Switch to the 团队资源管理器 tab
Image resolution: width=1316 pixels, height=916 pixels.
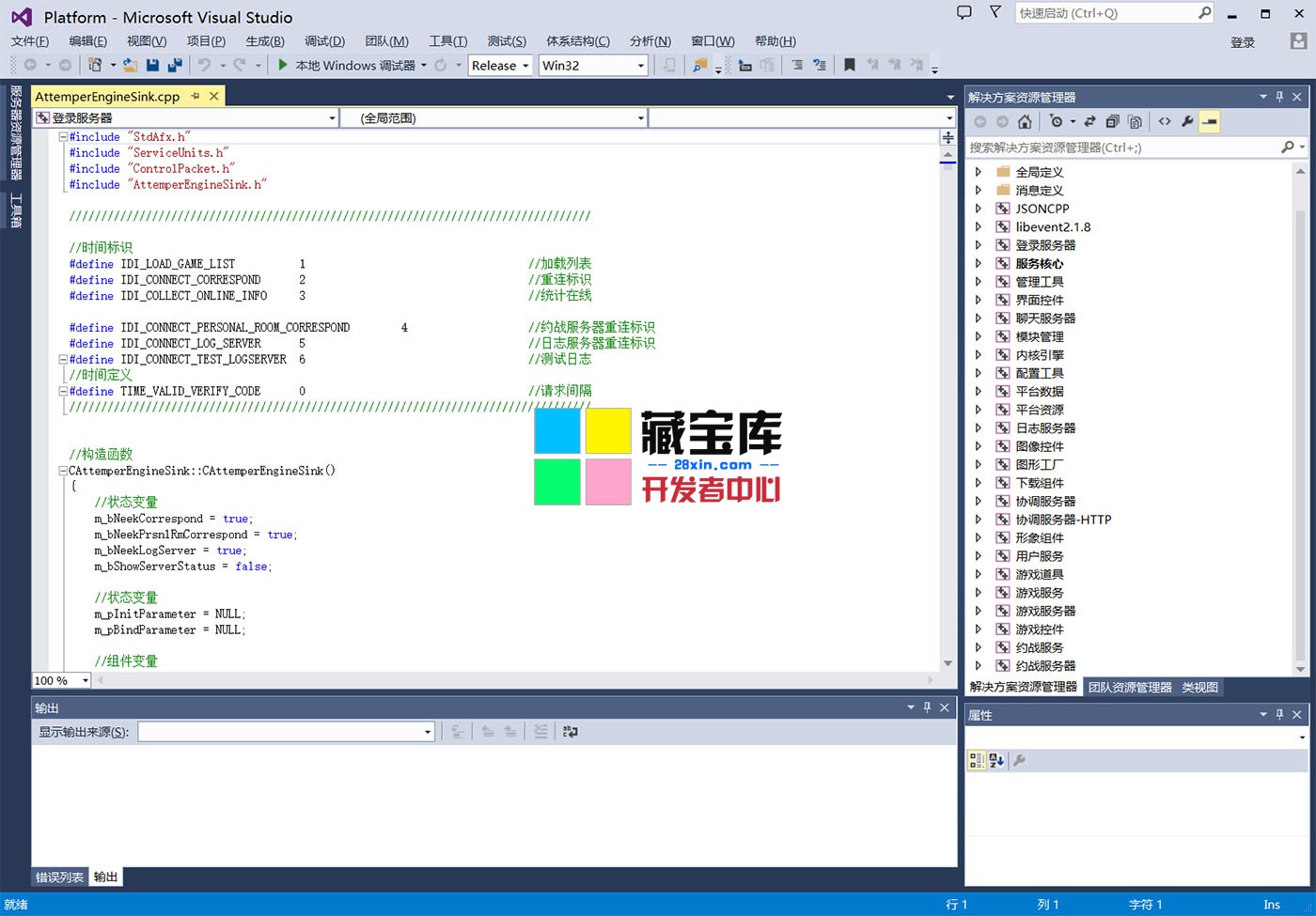(1130, 688)
